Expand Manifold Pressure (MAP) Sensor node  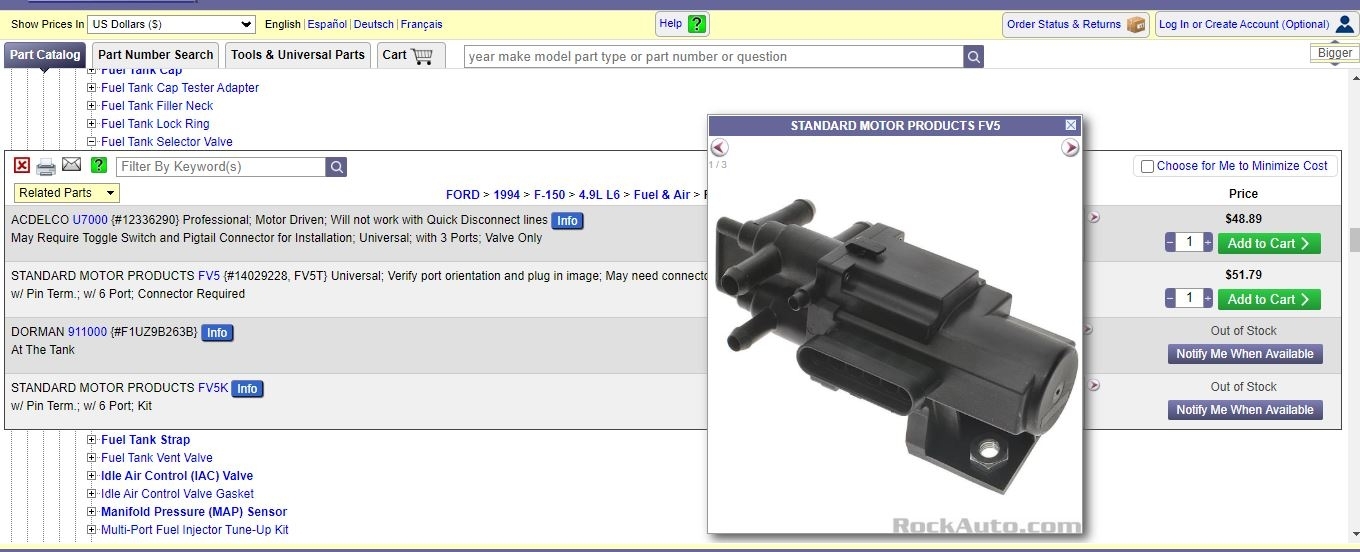click(x=92, y=512)
